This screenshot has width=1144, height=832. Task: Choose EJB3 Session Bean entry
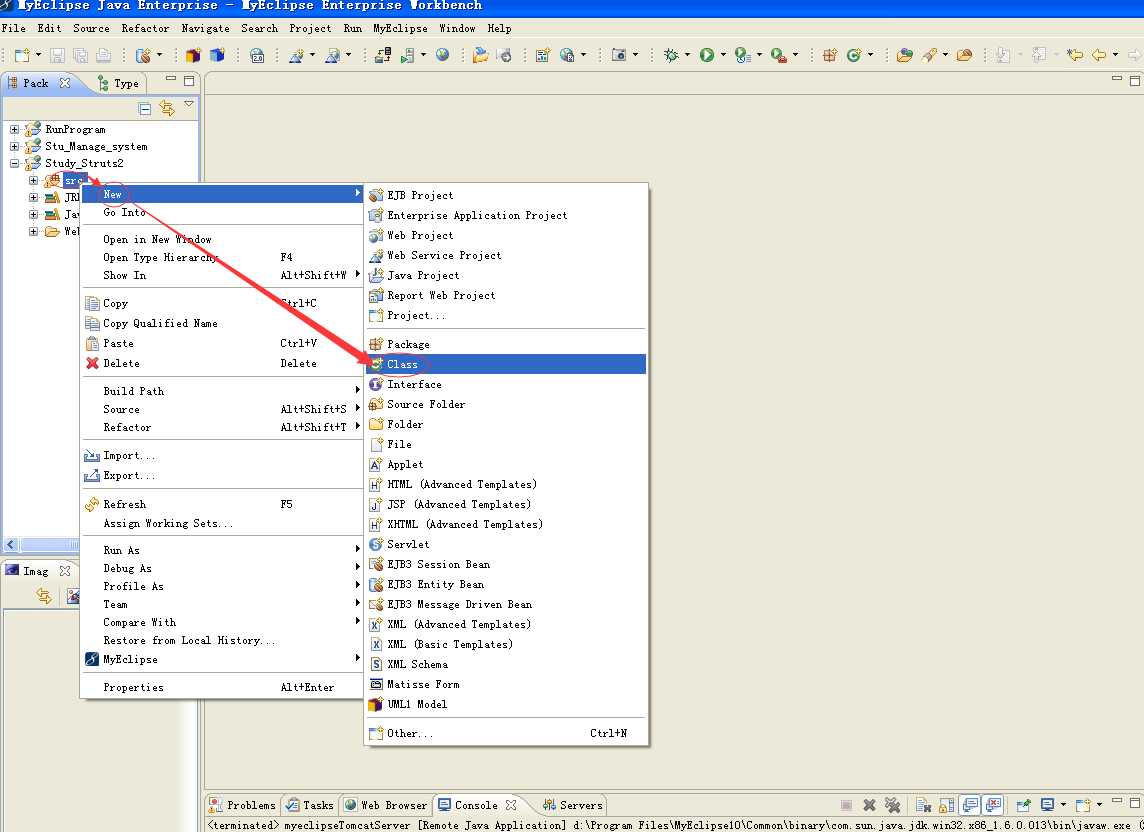click(506, 564)
